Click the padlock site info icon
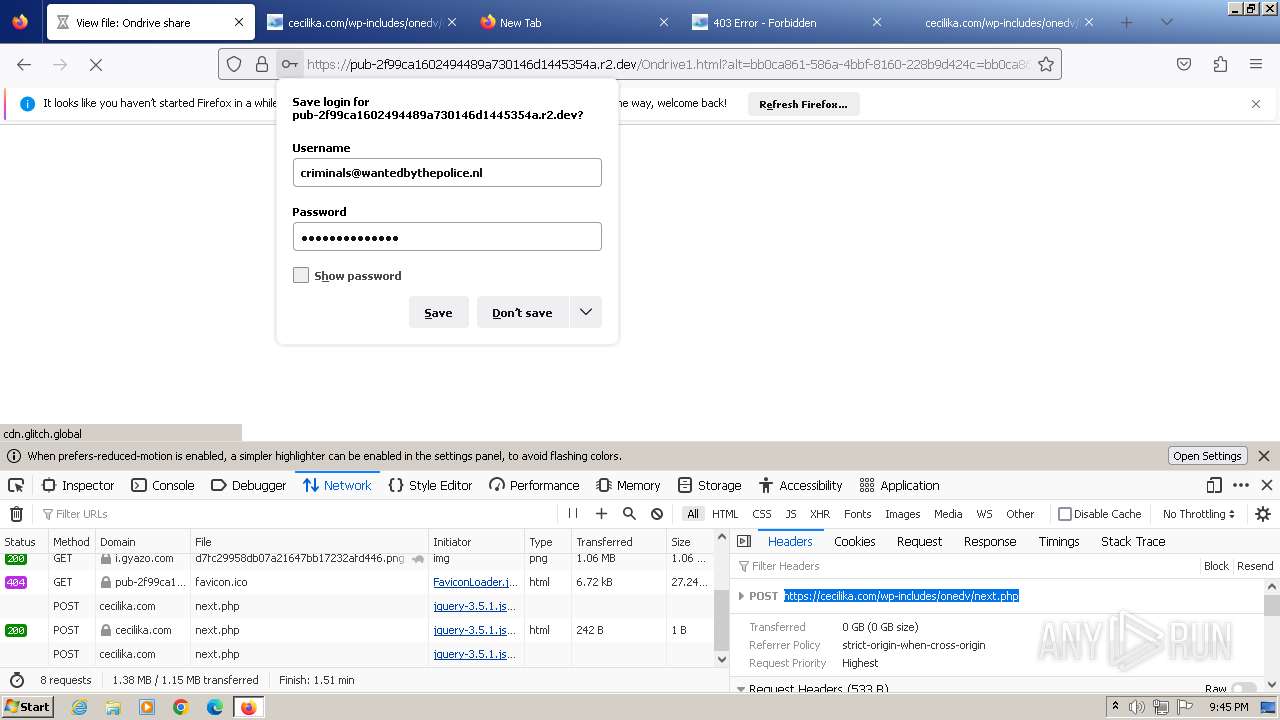The image size is (1280, 720). tap(262, 64)
